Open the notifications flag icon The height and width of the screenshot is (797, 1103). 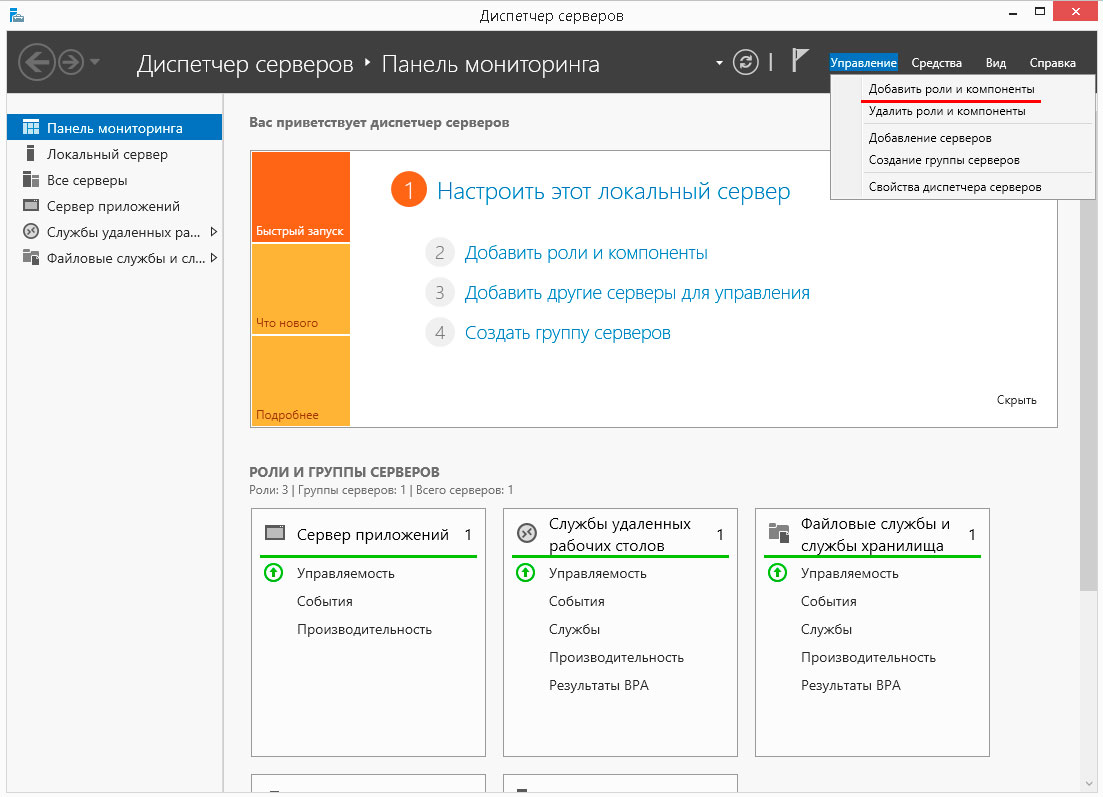[800, 61]
